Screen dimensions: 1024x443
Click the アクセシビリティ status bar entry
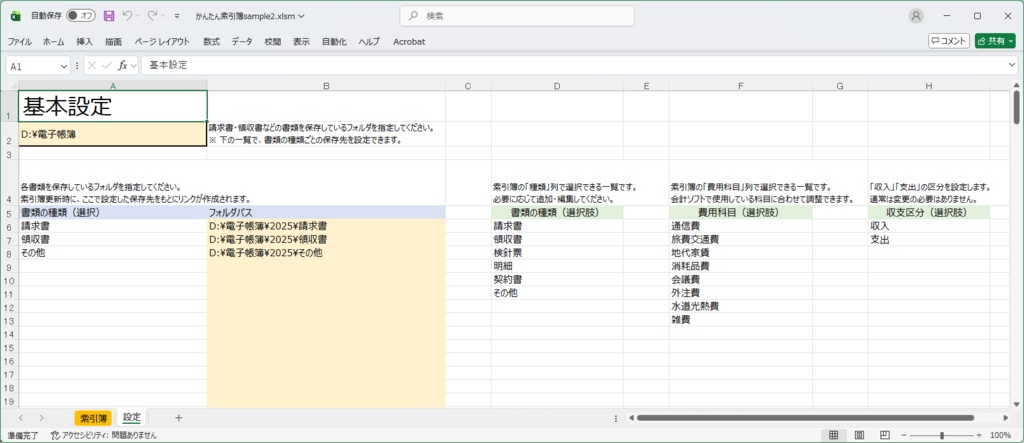[x=103, y=435]
